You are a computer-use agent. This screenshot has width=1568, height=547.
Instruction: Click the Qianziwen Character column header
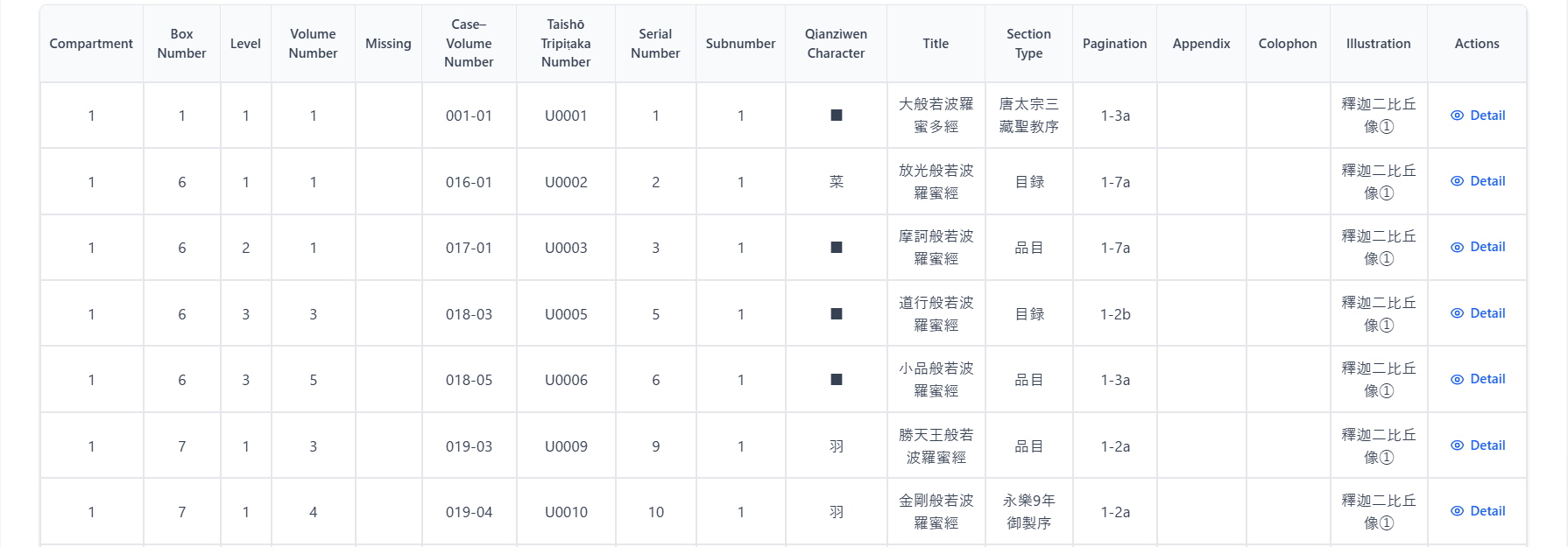coord(836,44)
